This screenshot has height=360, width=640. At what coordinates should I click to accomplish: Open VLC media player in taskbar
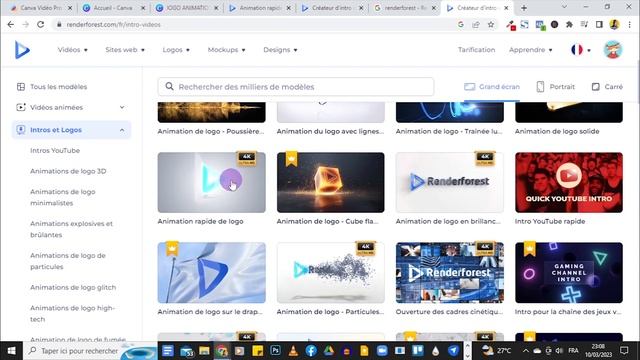293,351
